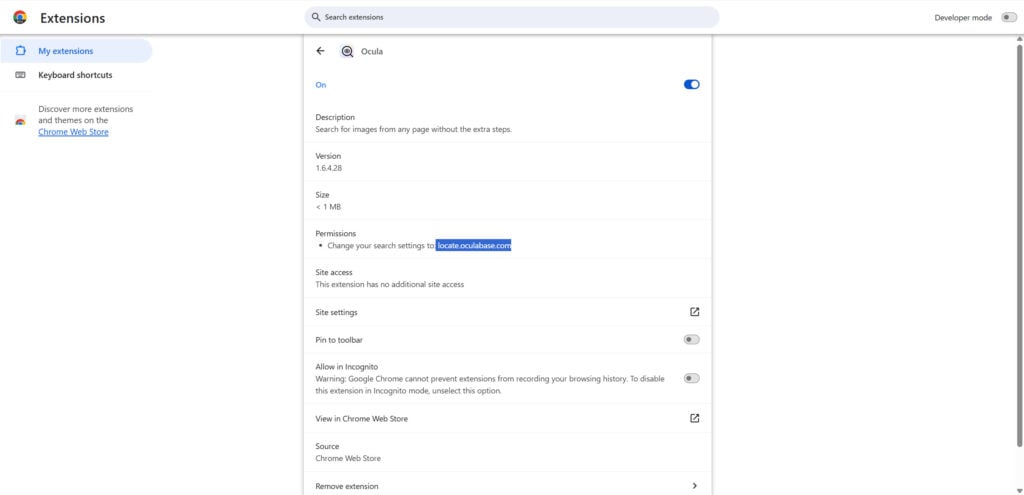The width and height of the screenshot is (1024, 495).
Task: Open the Chrome Web Store link
Action: [73, 132]
